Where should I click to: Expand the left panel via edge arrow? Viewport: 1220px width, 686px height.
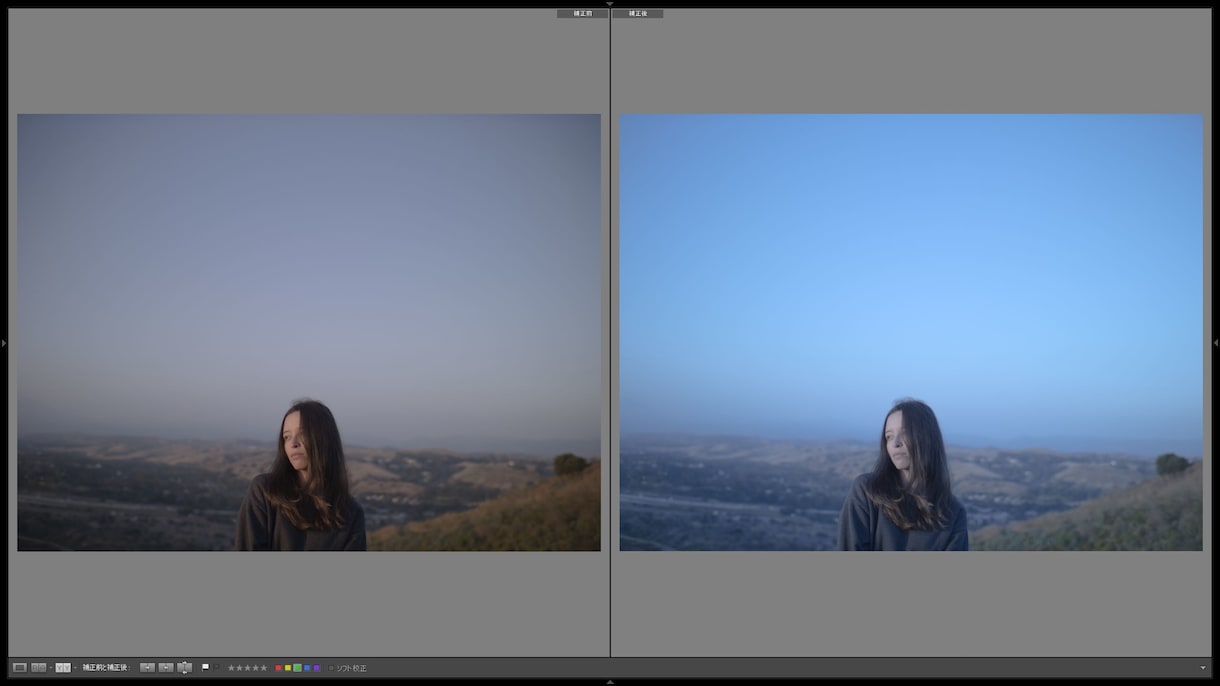(x=4, y=343)
